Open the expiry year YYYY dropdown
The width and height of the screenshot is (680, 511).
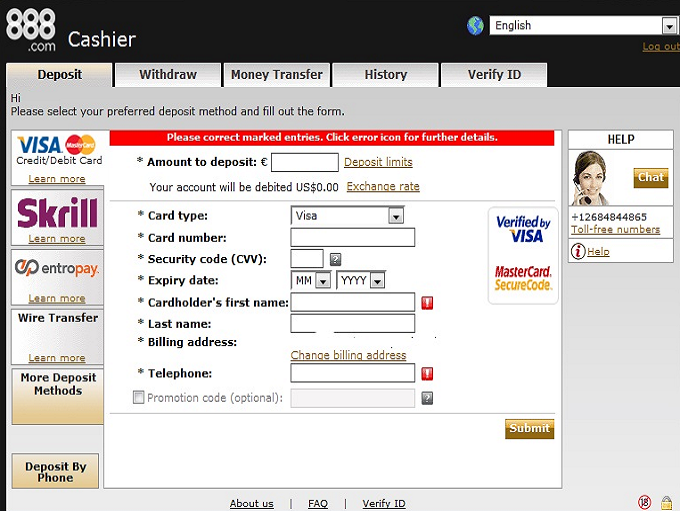click(360, 280)
